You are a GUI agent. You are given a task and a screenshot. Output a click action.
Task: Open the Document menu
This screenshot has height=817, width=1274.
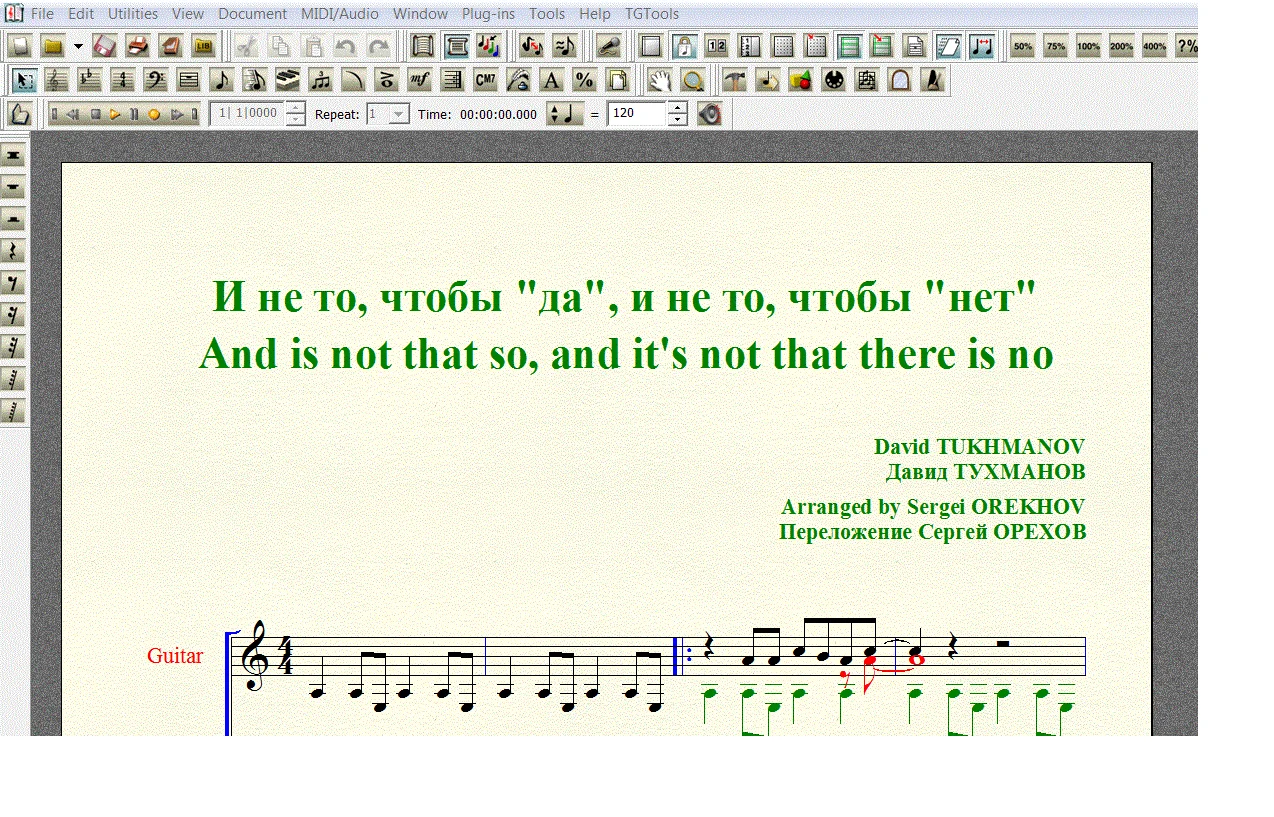point(252,14)
